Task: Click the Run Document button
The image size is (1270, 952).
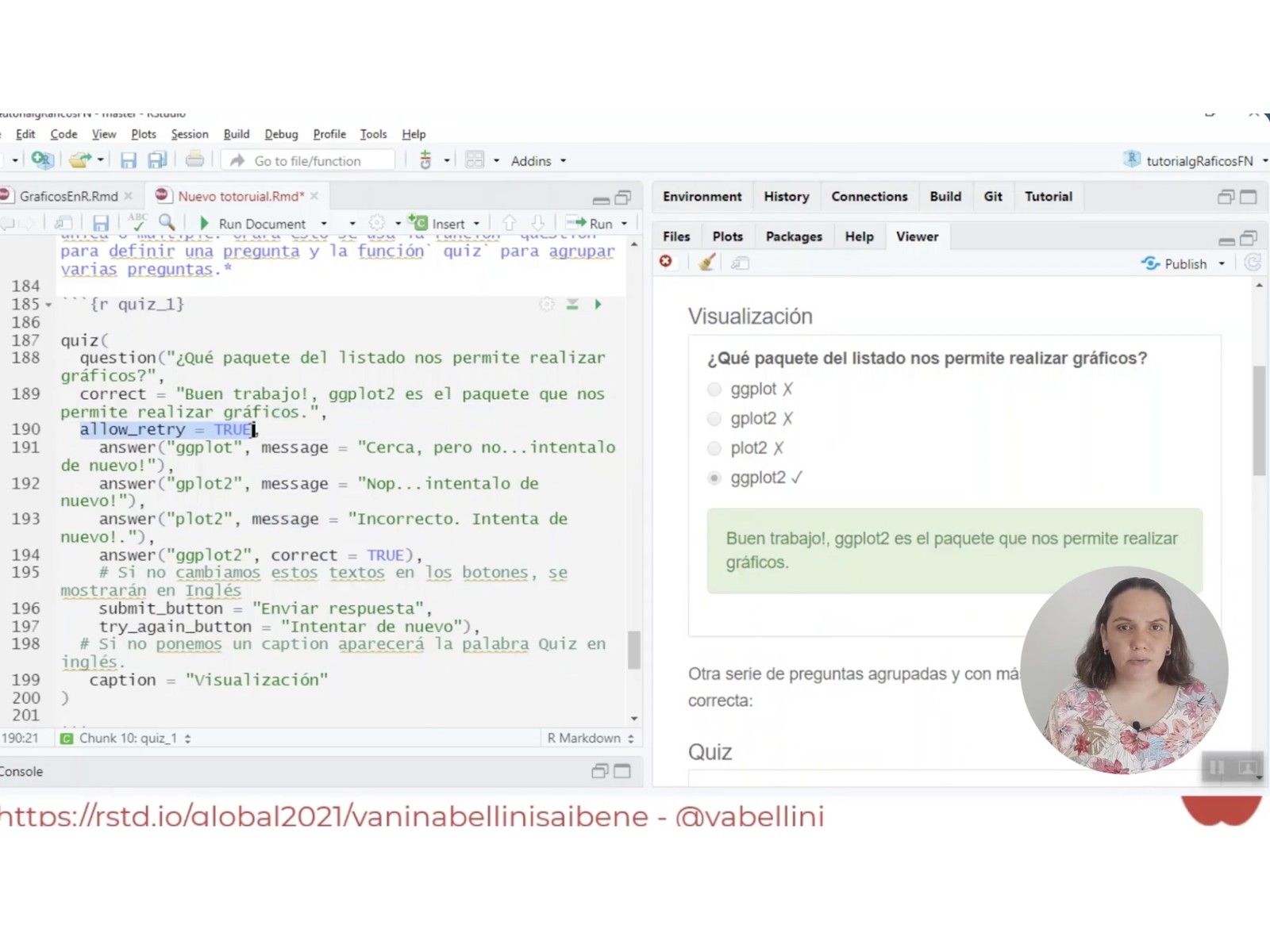Action: (x=254, y=224)
